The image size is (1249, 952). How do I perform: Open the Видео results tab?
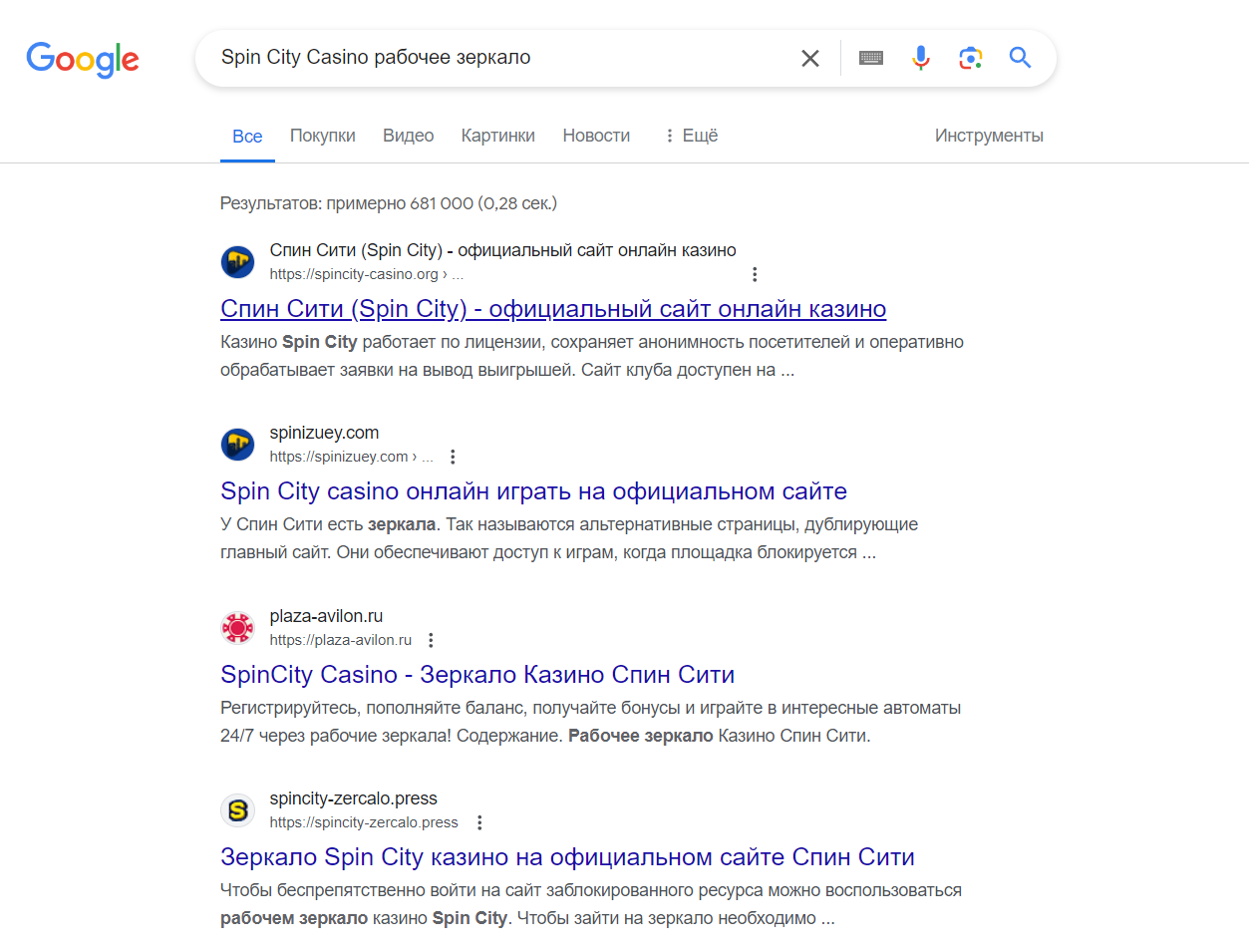(x=409, y=136)
